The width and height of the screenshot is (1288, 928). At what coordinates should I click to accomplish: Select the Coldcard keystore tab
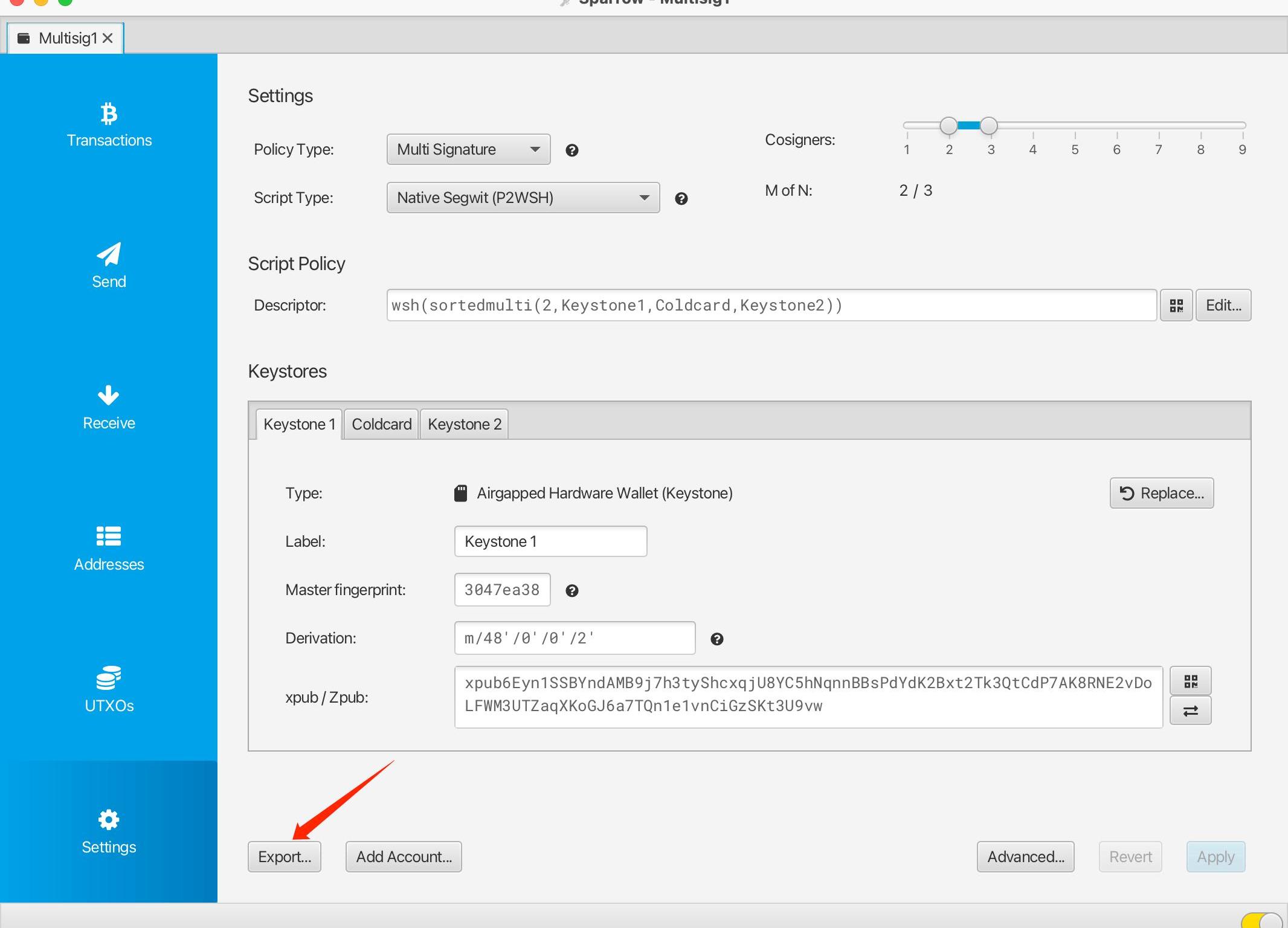(x=381, y=424)
